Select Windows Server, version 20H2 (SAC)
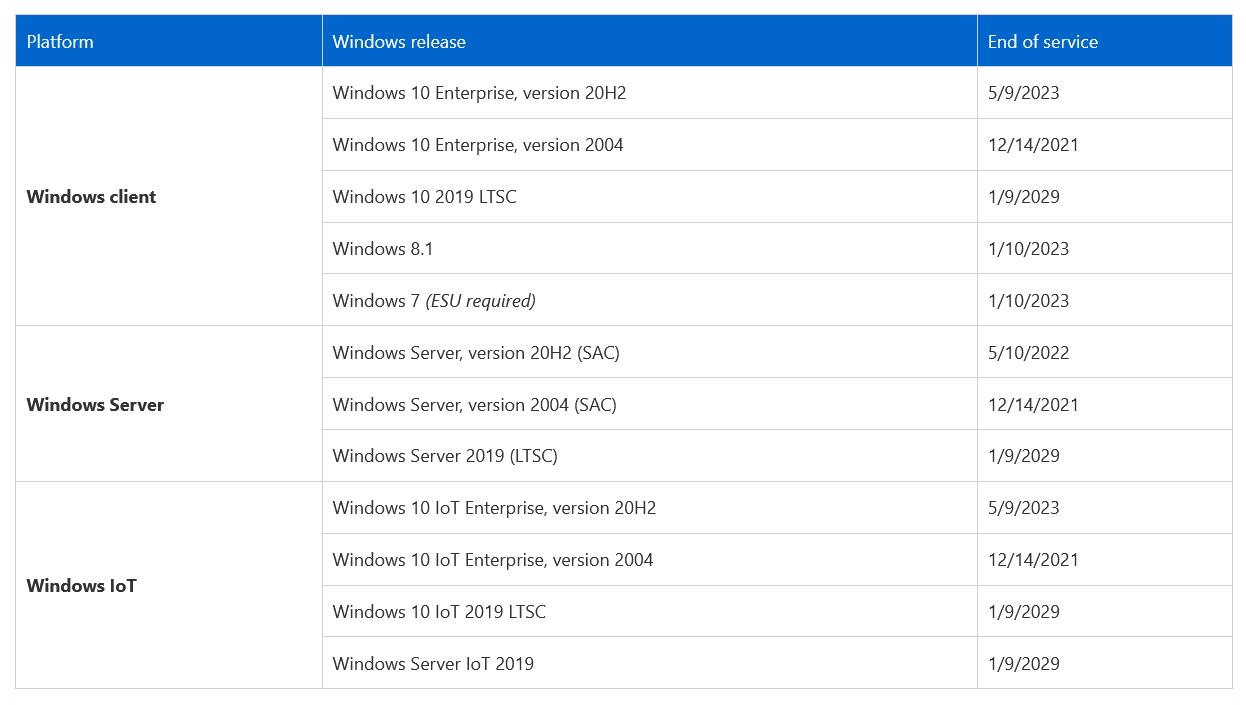This screenshot has height=705, width=1246. click(649, 352)
